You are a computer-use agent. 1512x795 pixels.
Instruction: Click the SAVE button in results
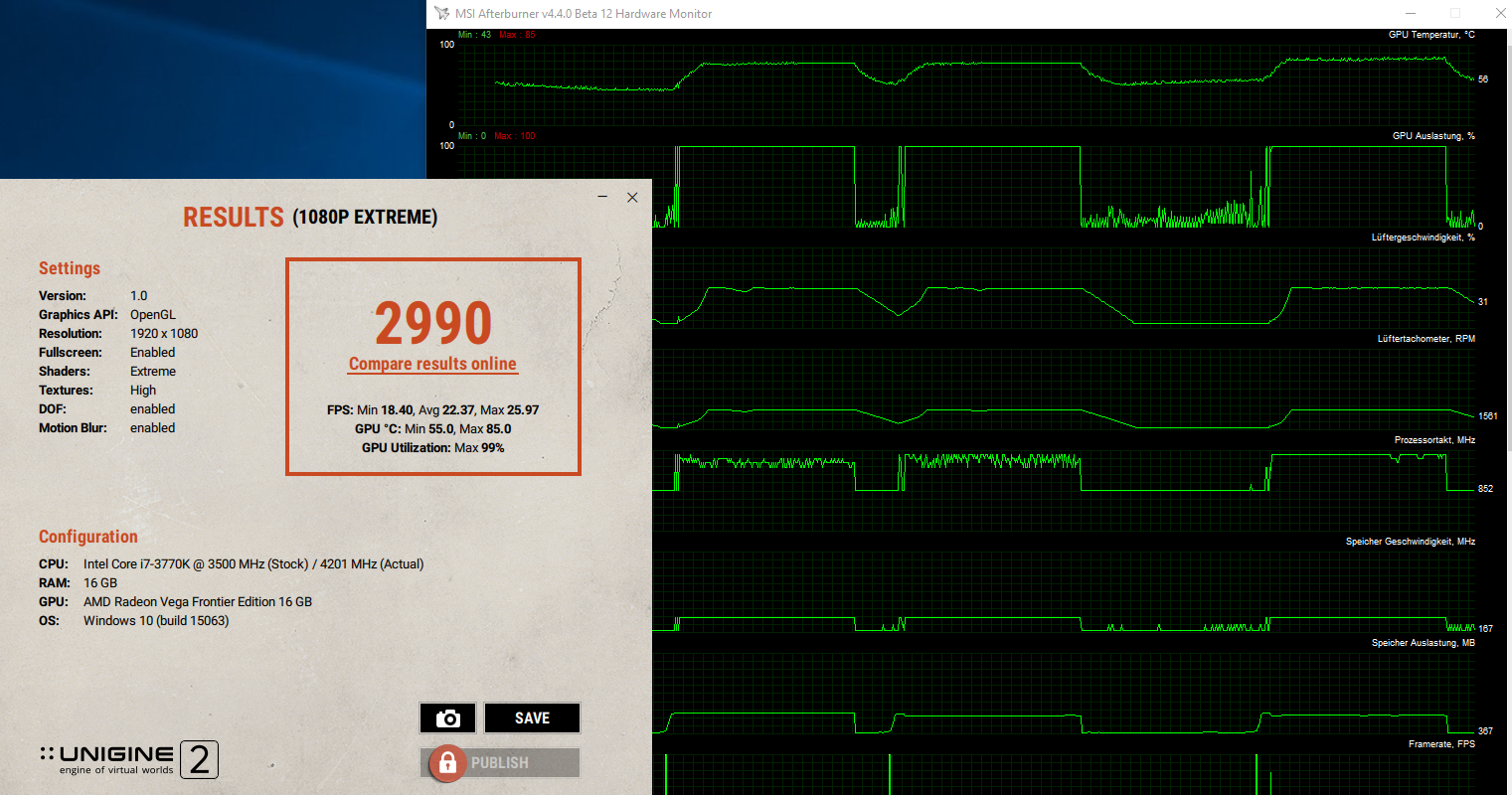(x=532, y=718)
